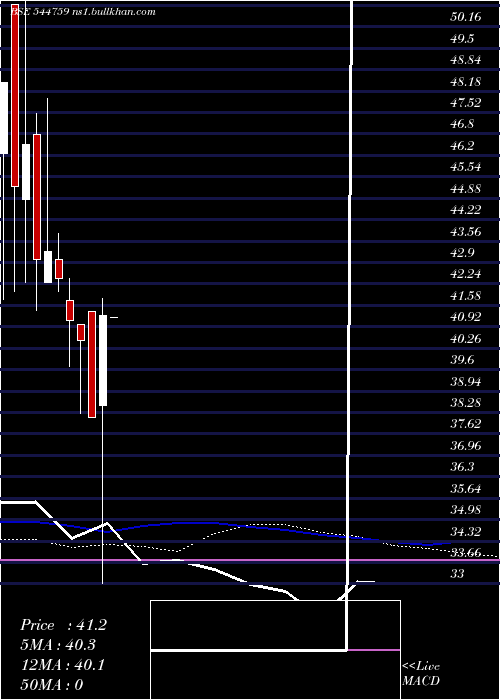Click the 5MA : 40.3 readout
Screen dimensions: 500x700
click(58, 645)
